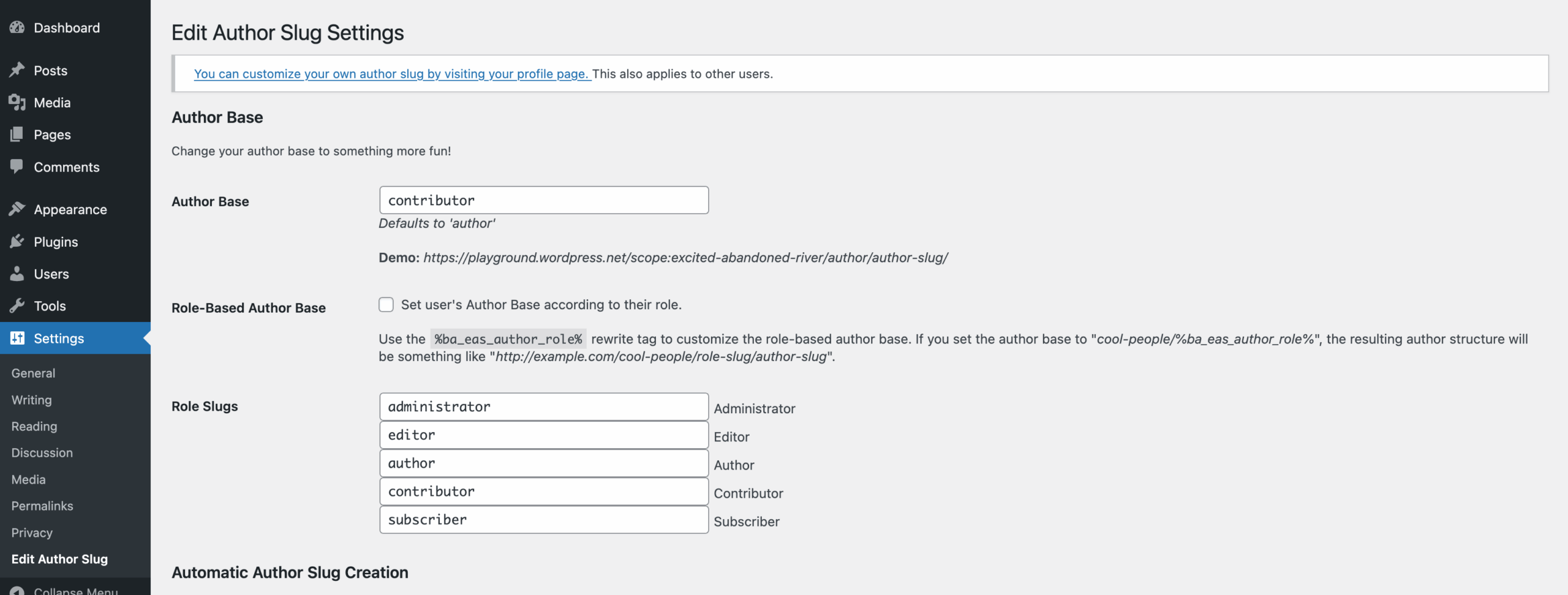This screenshot has height=595, width=1568.
Task: Click the Comments speech bubble icon
Action: [17, 167]
